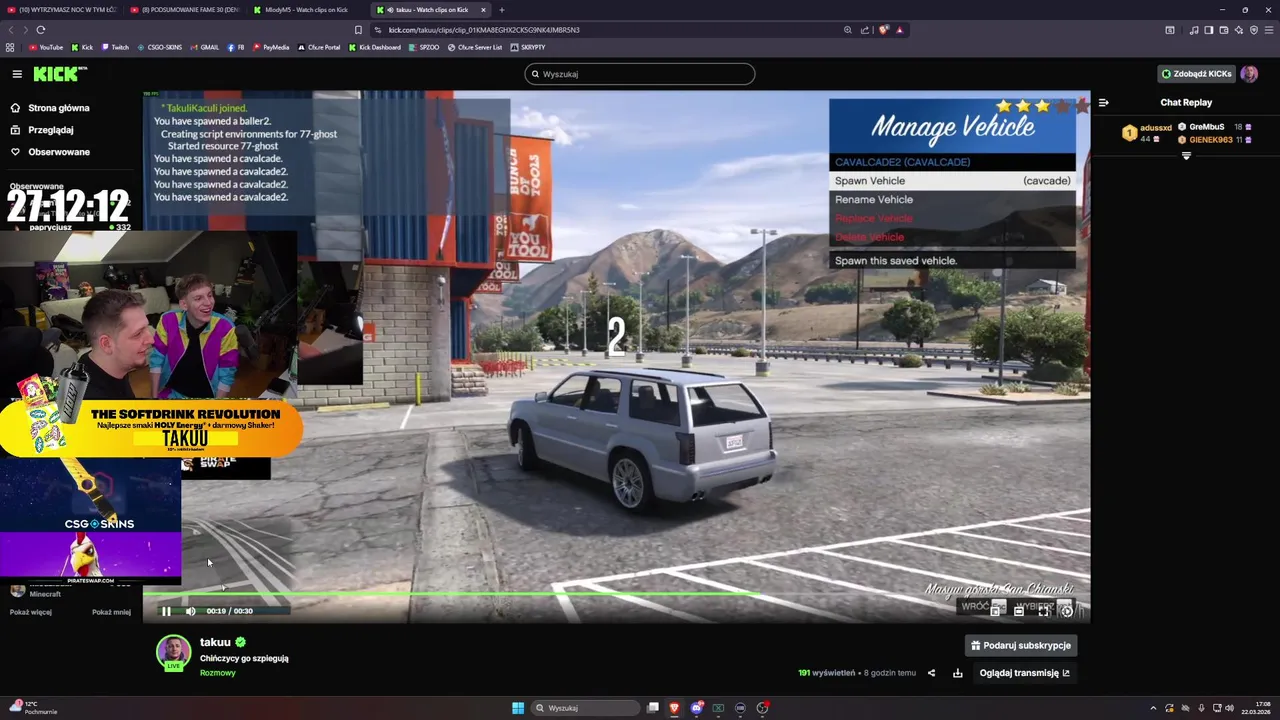Switch to PODSUMOWANIE FAME 30 tab
Screen dimensions: 1280x720
[186, 10]
